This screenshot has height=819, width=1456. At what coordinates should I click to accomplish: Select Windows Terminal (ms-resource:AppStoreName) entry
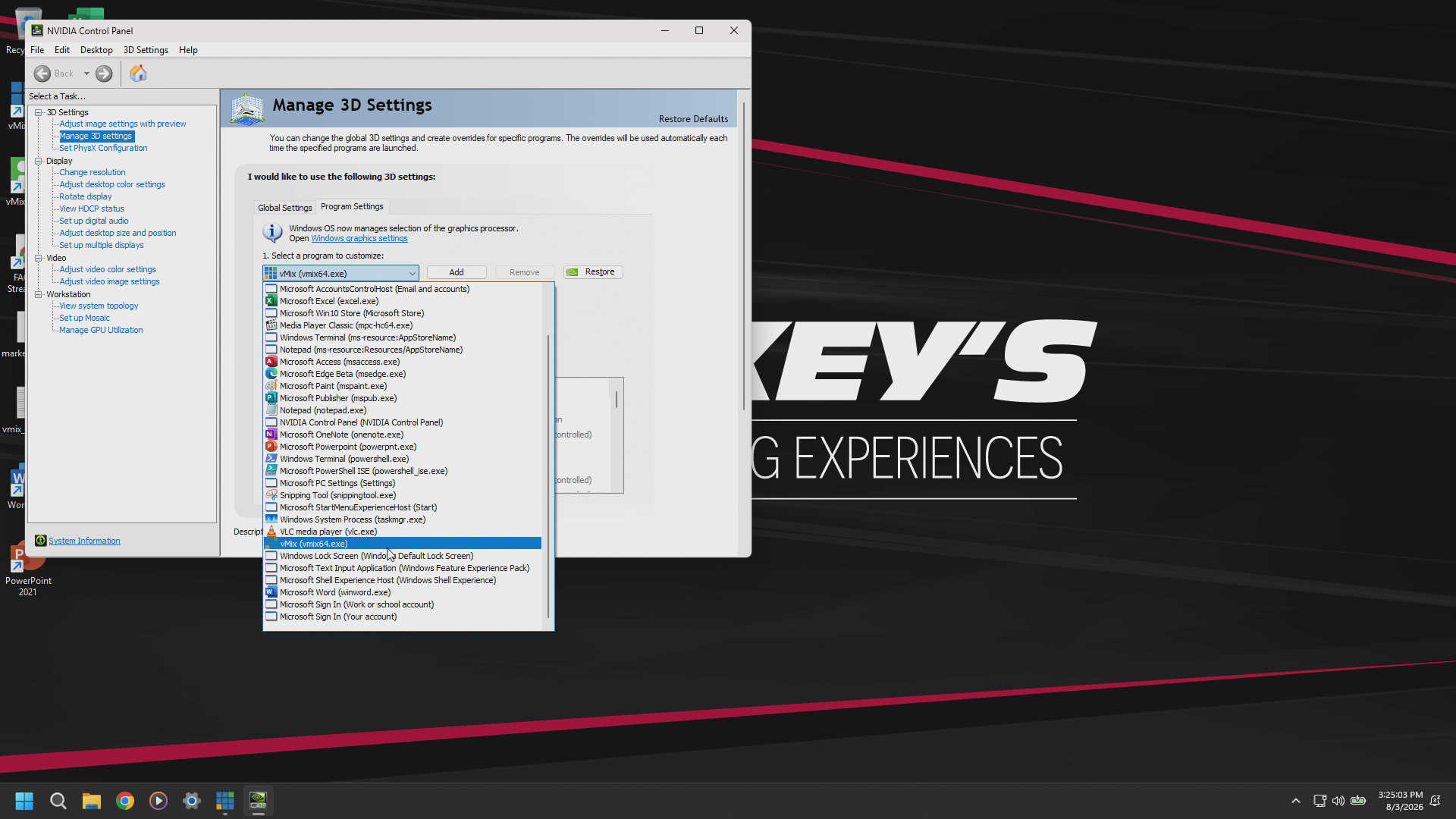pos(403,337)
